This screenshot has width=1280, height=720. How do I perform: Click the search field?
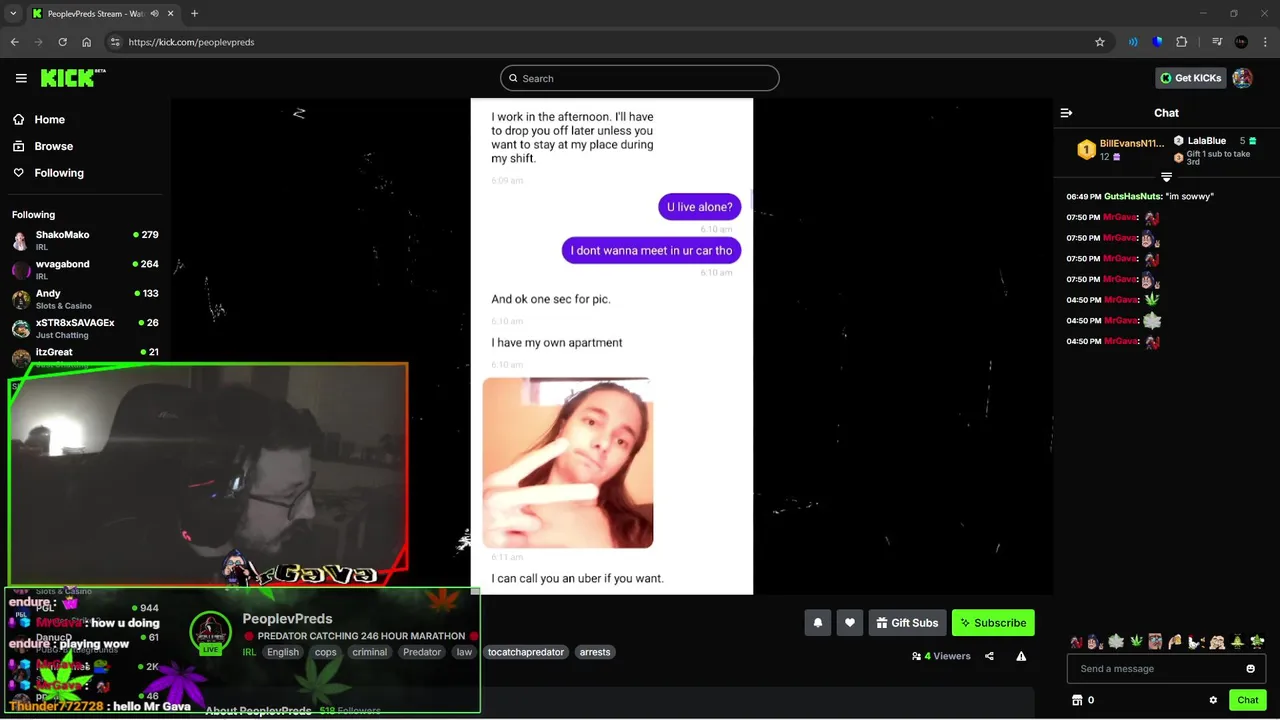640,78
